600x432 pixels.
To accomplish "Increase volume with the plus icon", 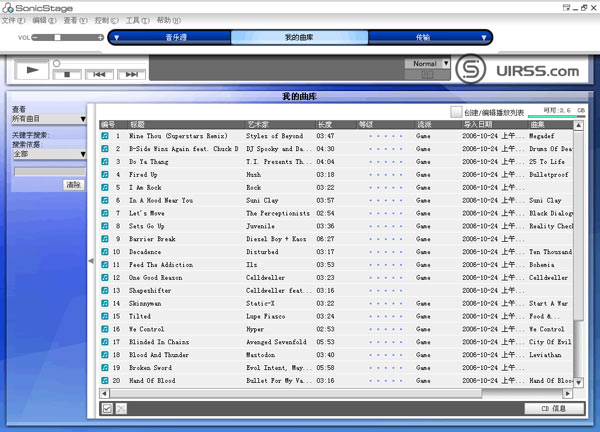I will coord(100,37).
